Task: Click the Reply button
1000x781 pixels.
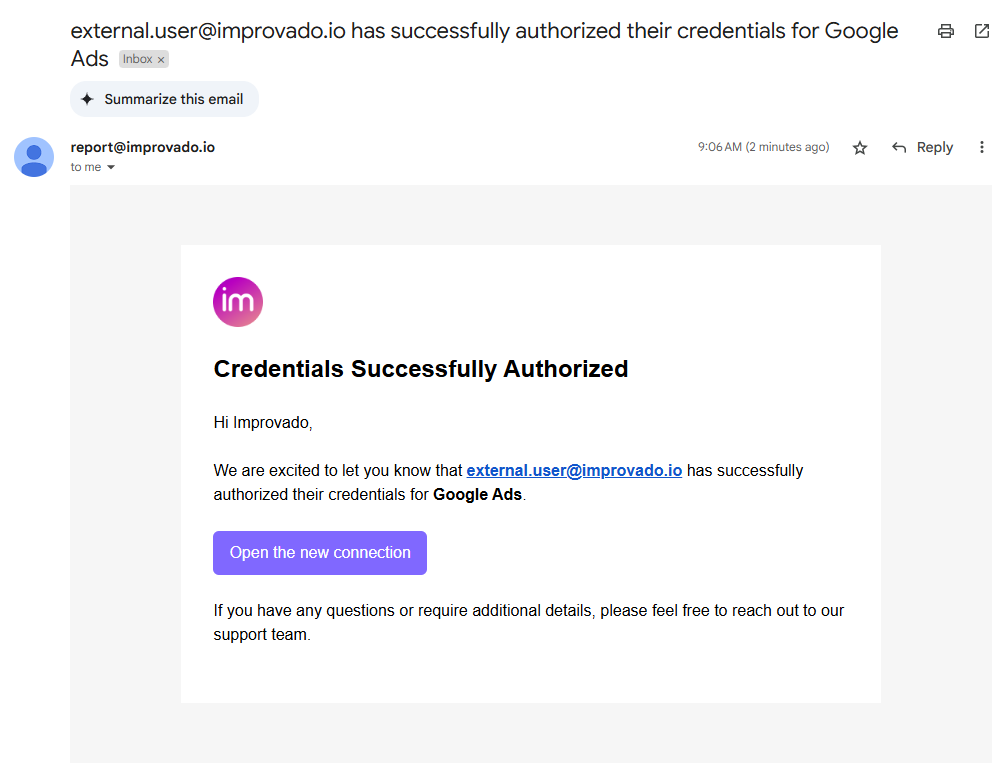Action: coord(922,148)
